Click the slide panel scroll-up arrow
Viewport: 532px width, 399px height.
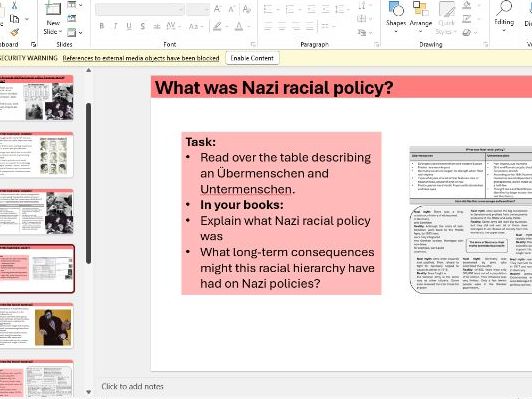(x=89, y=70)
